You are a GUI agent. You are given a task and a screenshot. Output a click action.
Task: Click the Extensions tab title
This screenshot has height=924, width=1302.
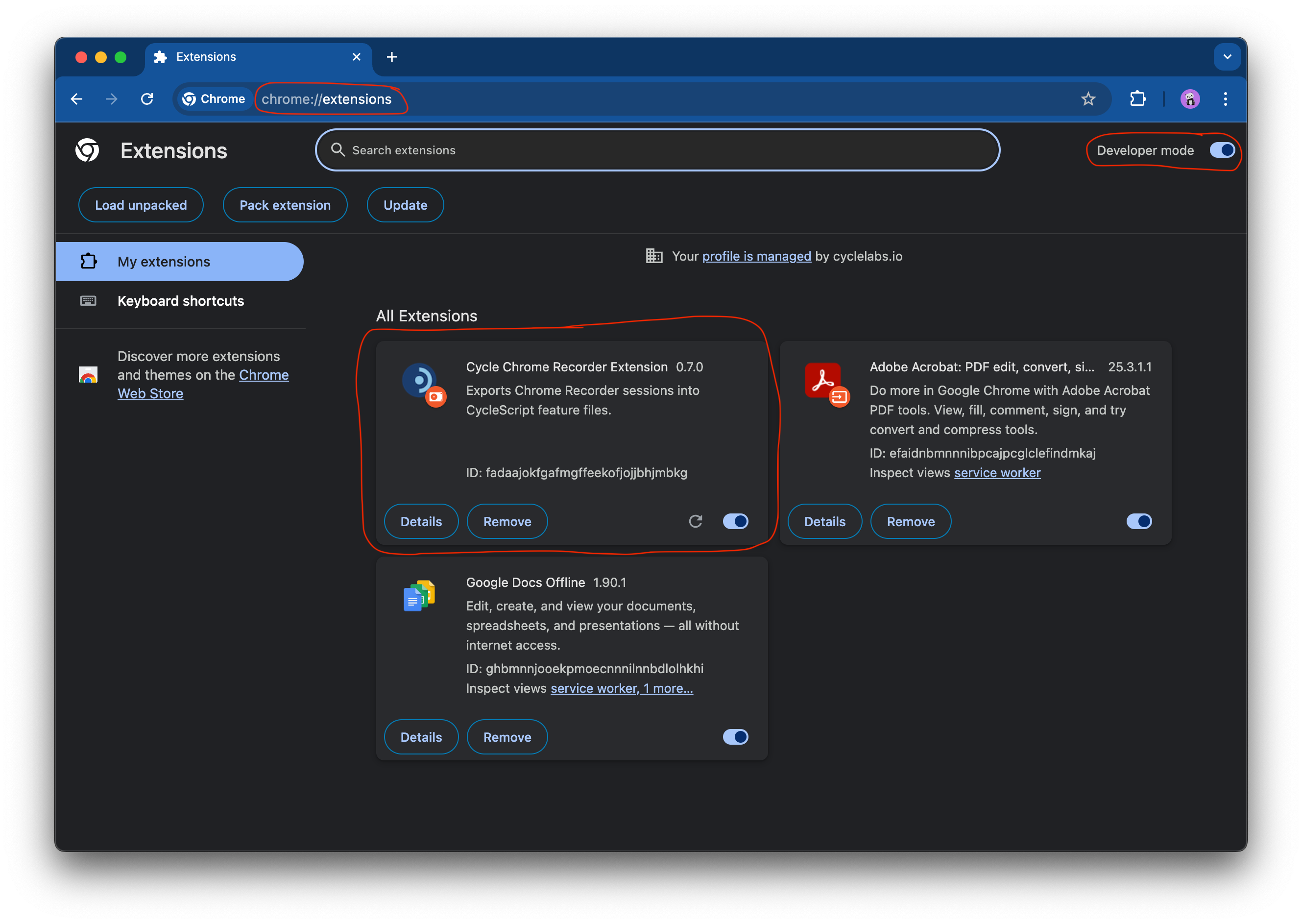pyautogui.click(x=206, y=57)
